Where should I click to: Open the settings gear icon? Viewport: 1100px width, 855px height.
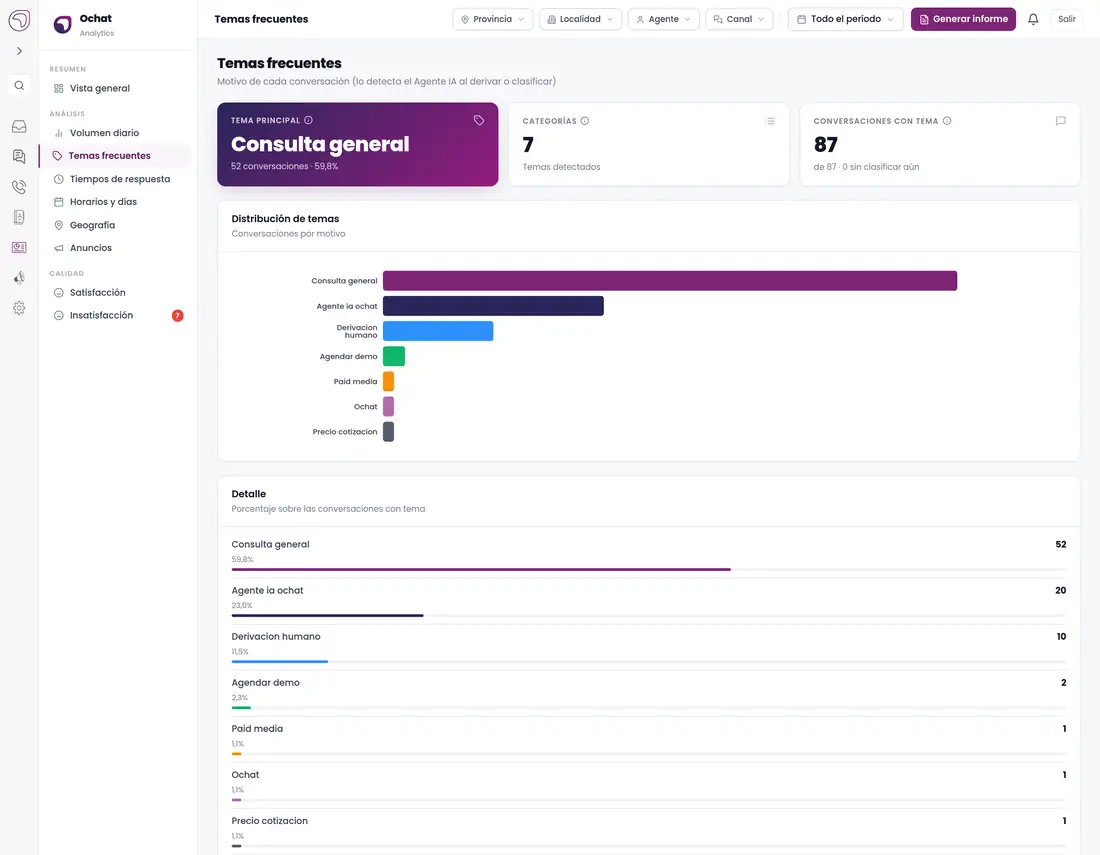coord(19,308)
